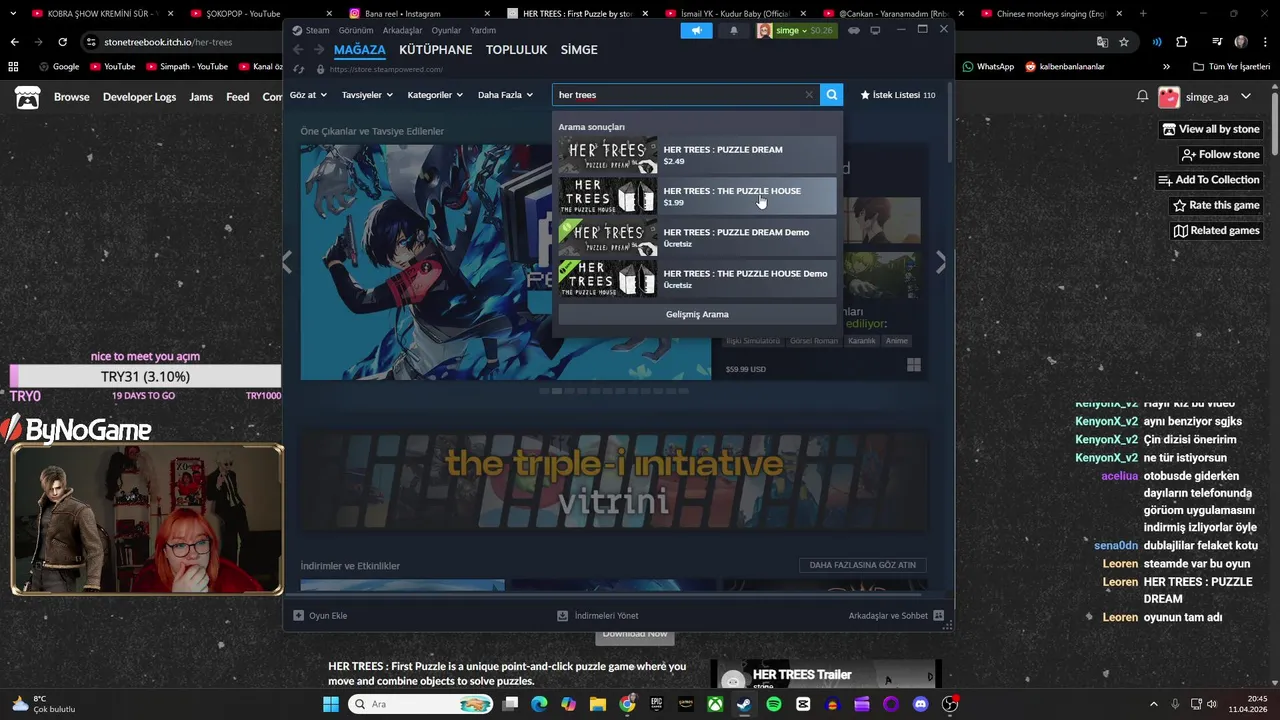The width and height of the screenshot is (1280, 720).
Task: Open Steam announcements megaphone button
Action: click(696, 30)
